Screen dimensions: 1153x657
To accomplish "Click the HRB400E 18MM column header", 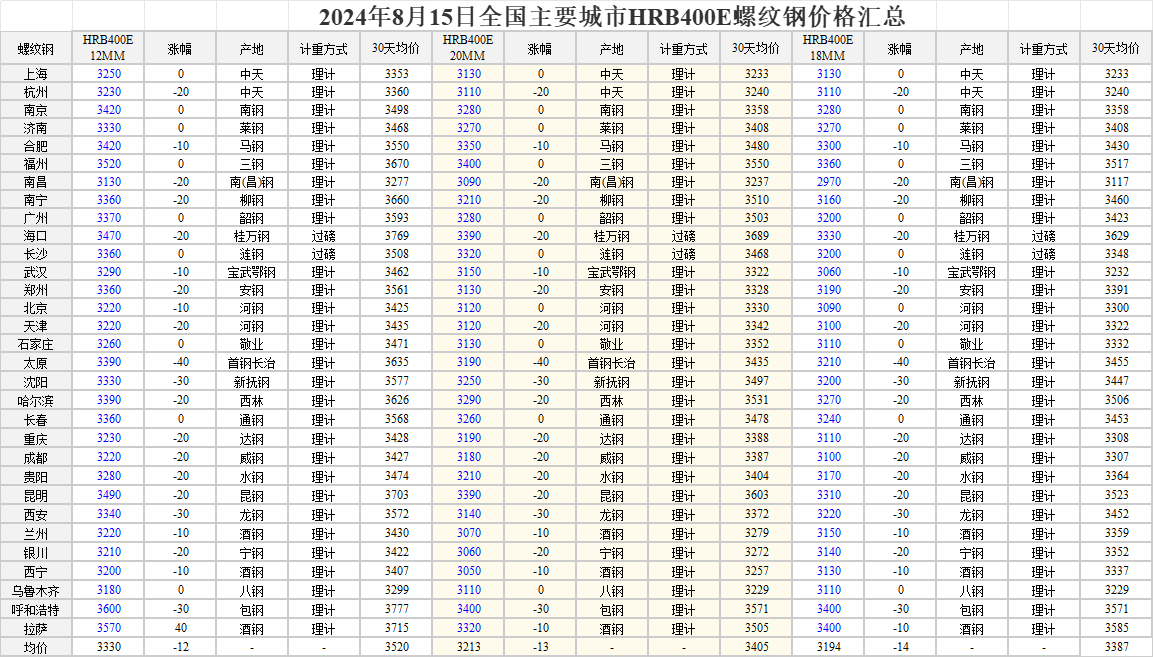I will click(828, 49).
